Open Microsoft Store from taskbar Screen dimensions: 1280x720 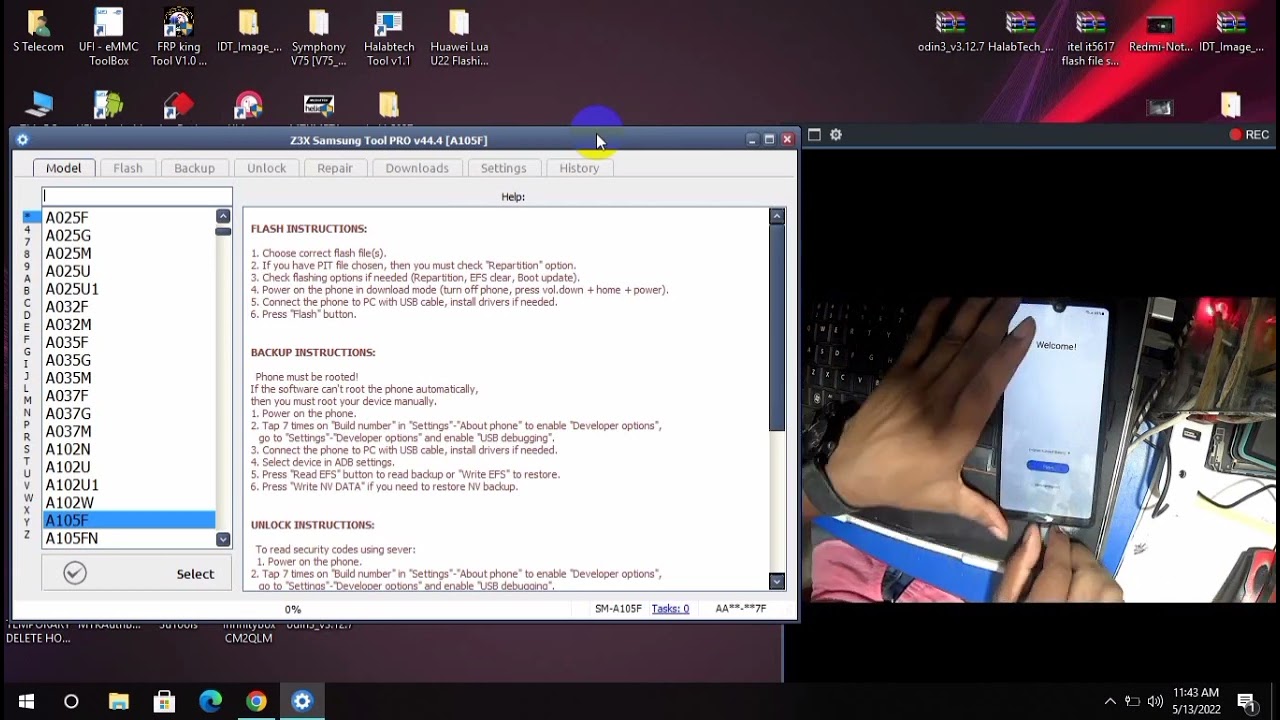point(165,701)
